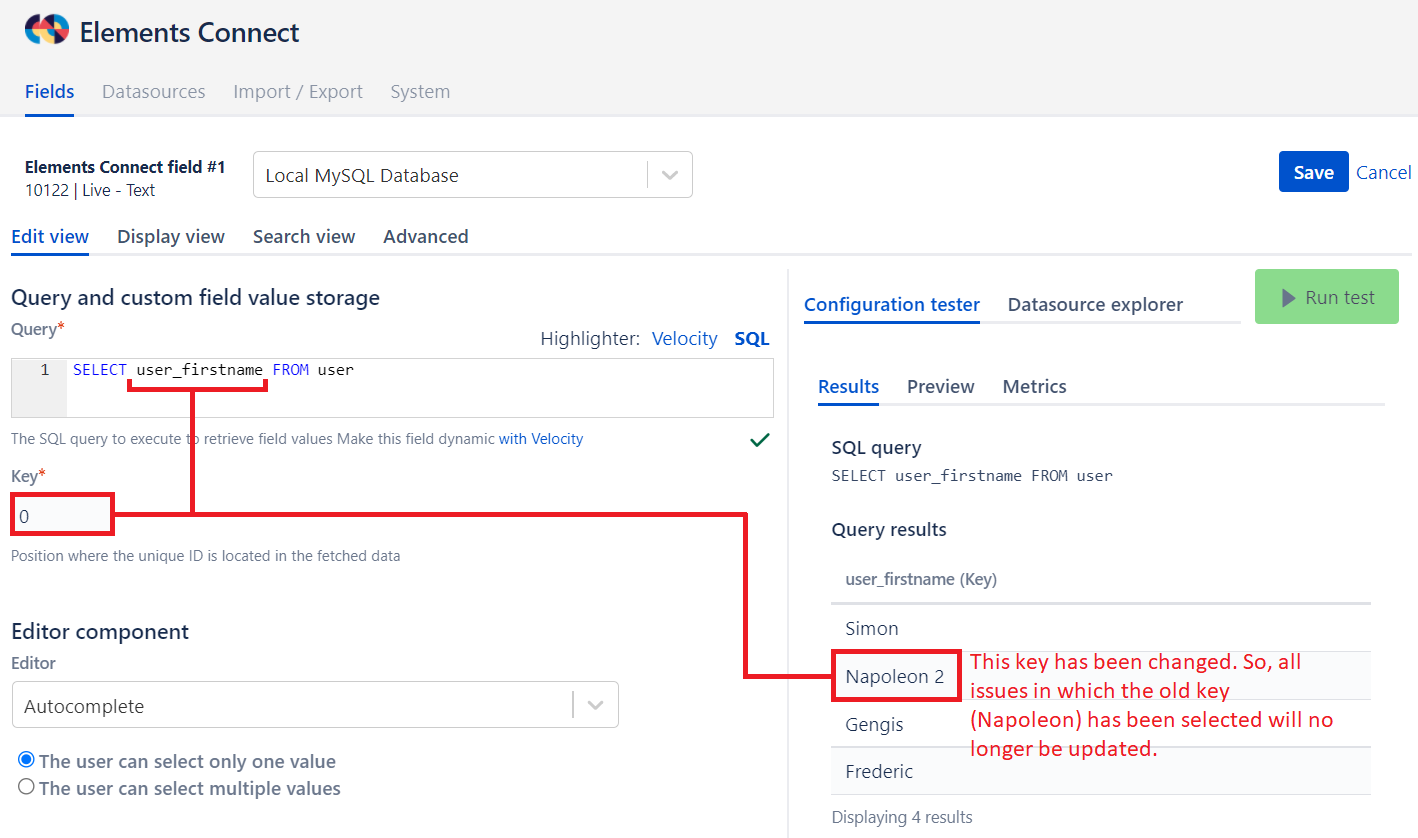
Task: Switch to the Datasources tab
Action: coord(153,91)
